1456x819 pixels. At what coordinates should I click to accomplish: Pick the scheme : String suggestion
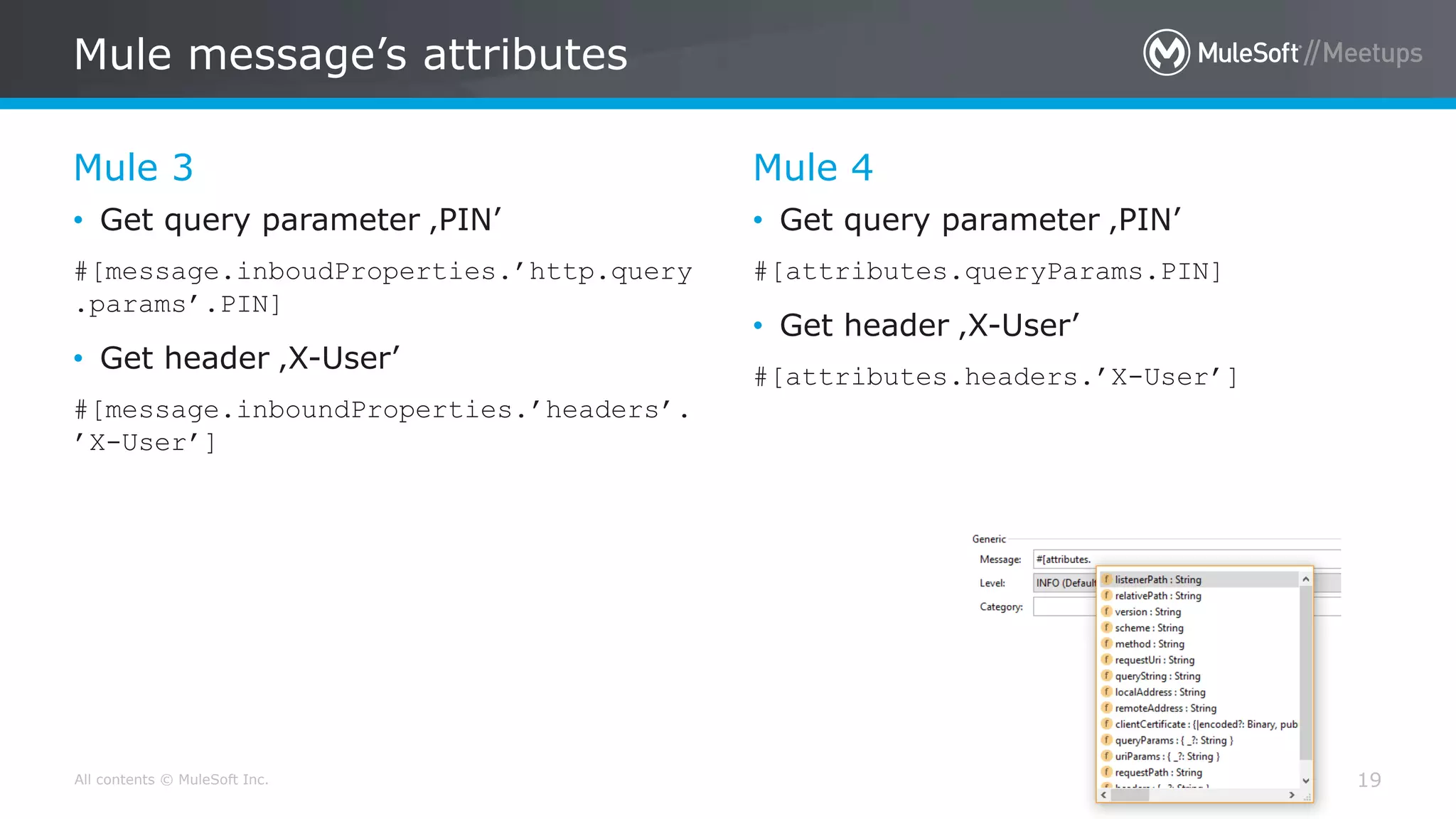(1199, 628)
